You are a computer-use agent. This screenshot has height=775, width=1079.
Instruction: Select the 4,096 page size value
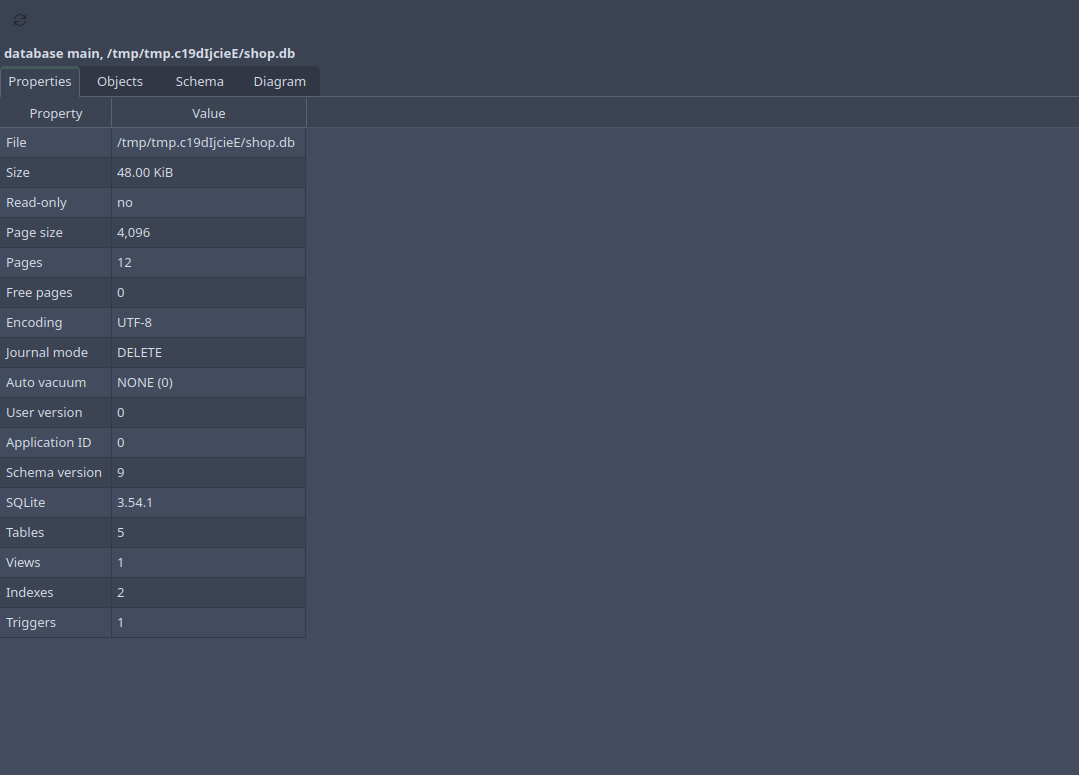click(x=209, y=233)
